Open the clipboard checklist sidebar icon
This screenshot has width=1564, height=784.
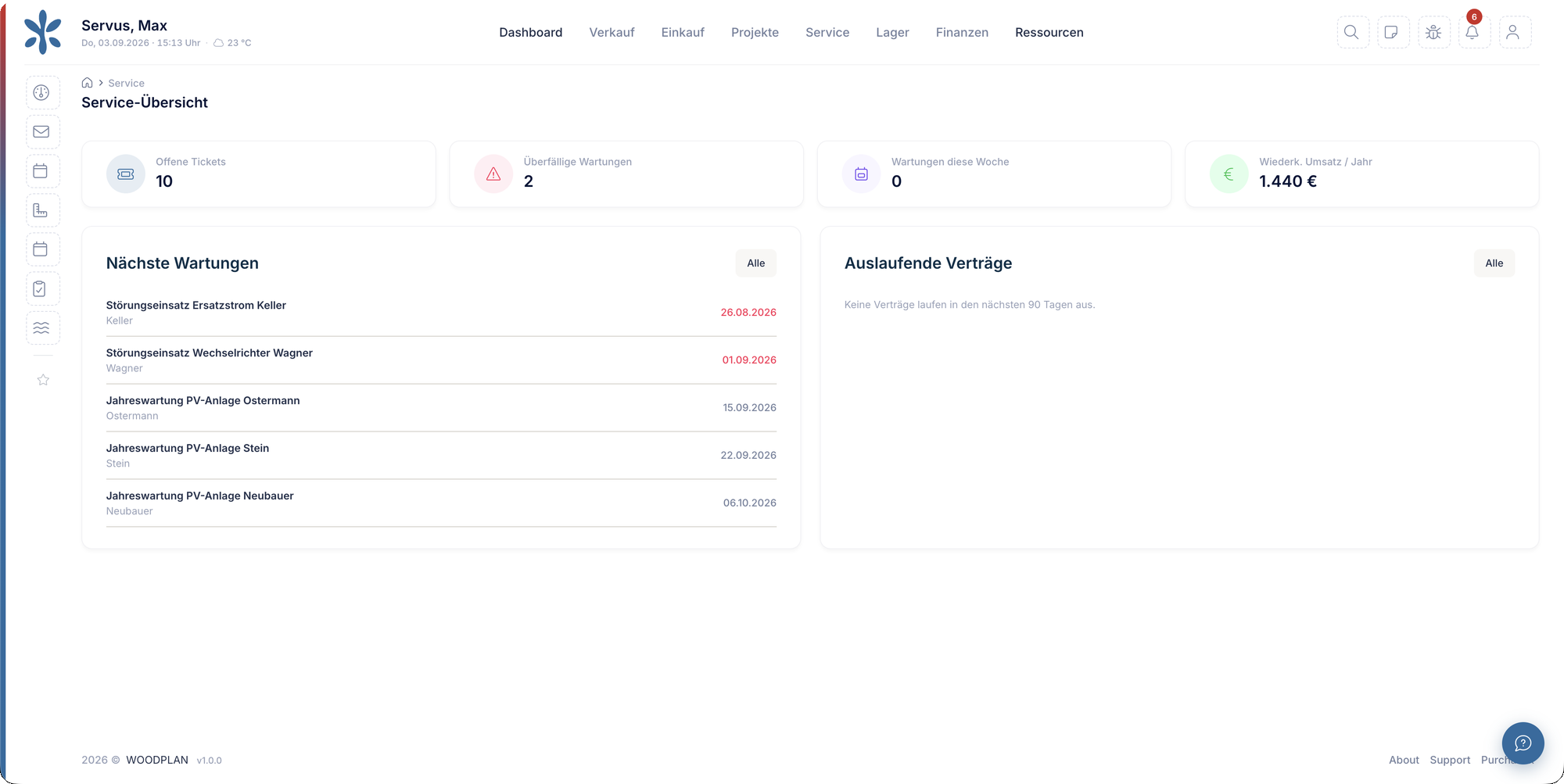(42, 288)
